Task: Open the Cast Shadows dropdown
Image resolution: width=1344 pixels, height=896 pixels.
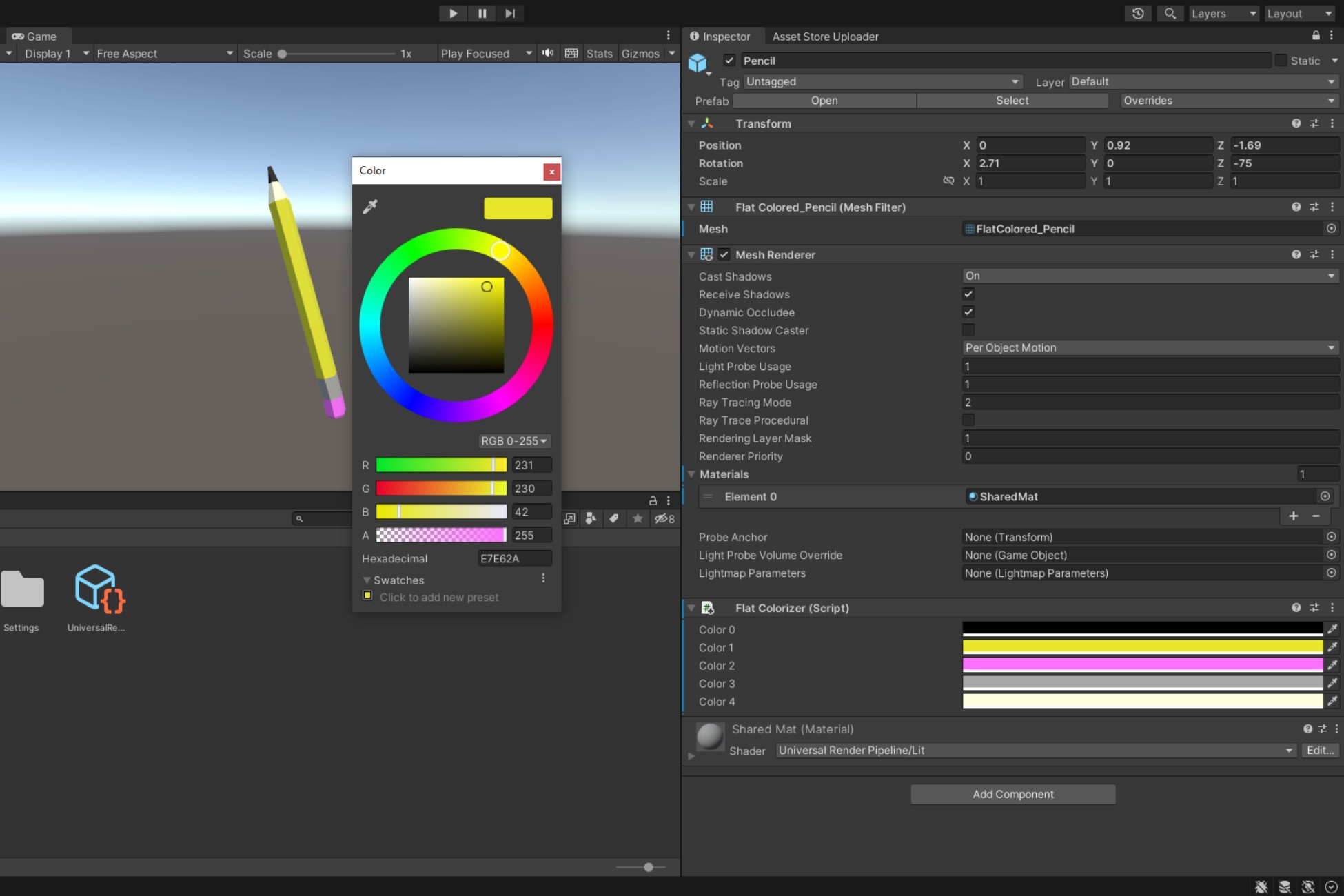Action: pos(1149,275)
